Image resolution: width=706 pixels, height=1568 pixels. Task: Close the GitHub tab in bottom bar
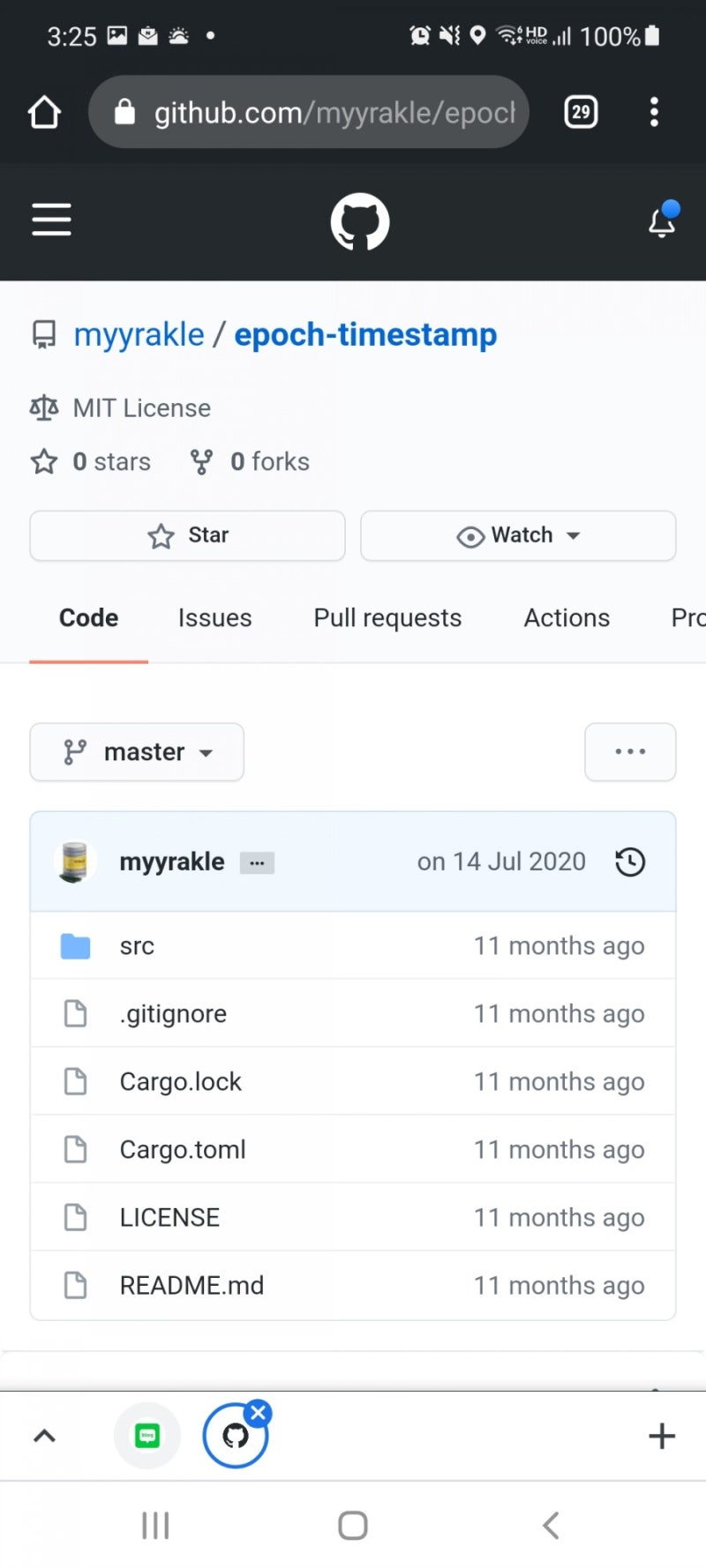click(259, 1412)
